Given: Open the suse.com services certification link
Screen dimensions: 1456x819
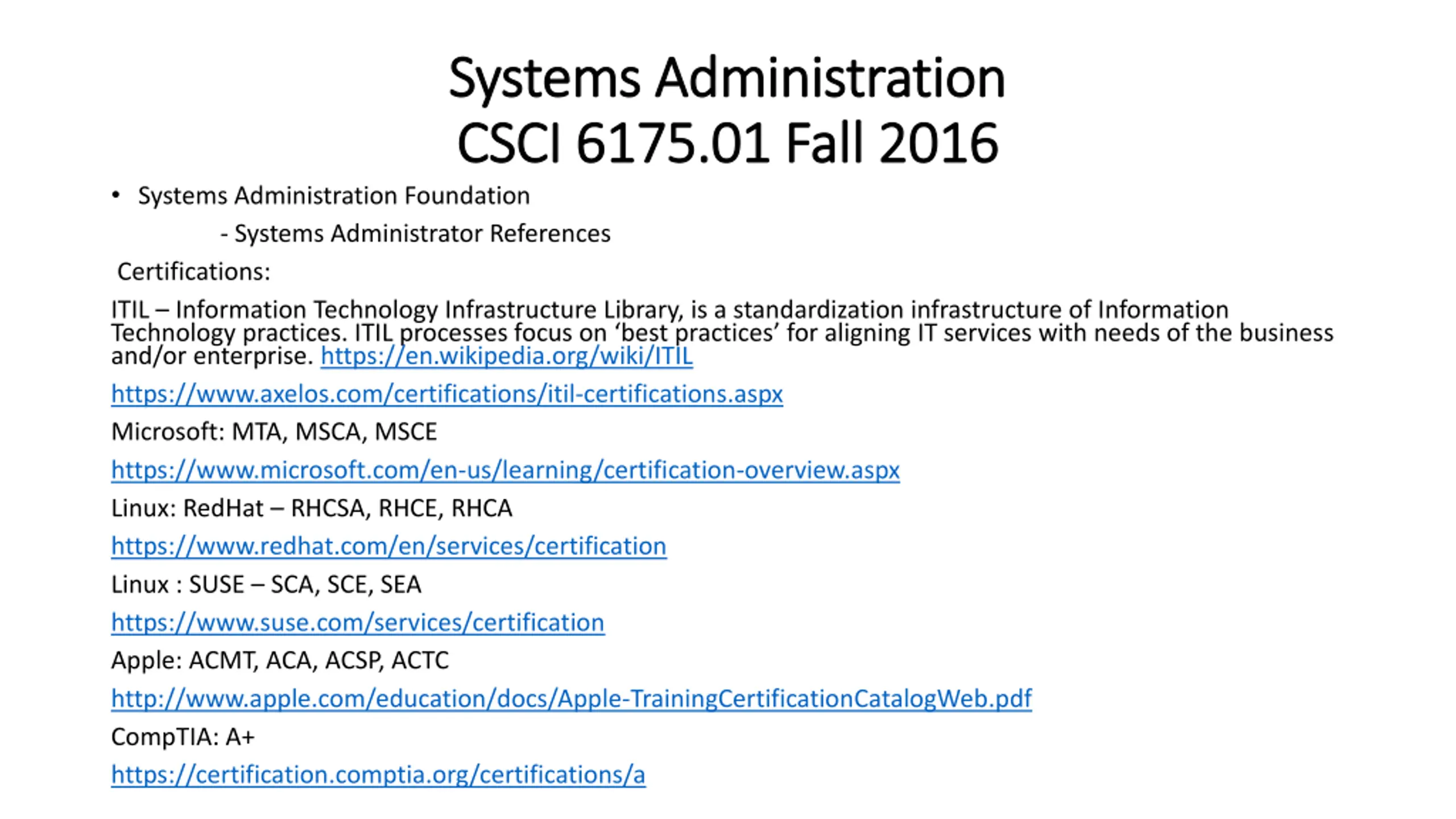Looking at the screenshot, I should point(358,623).
